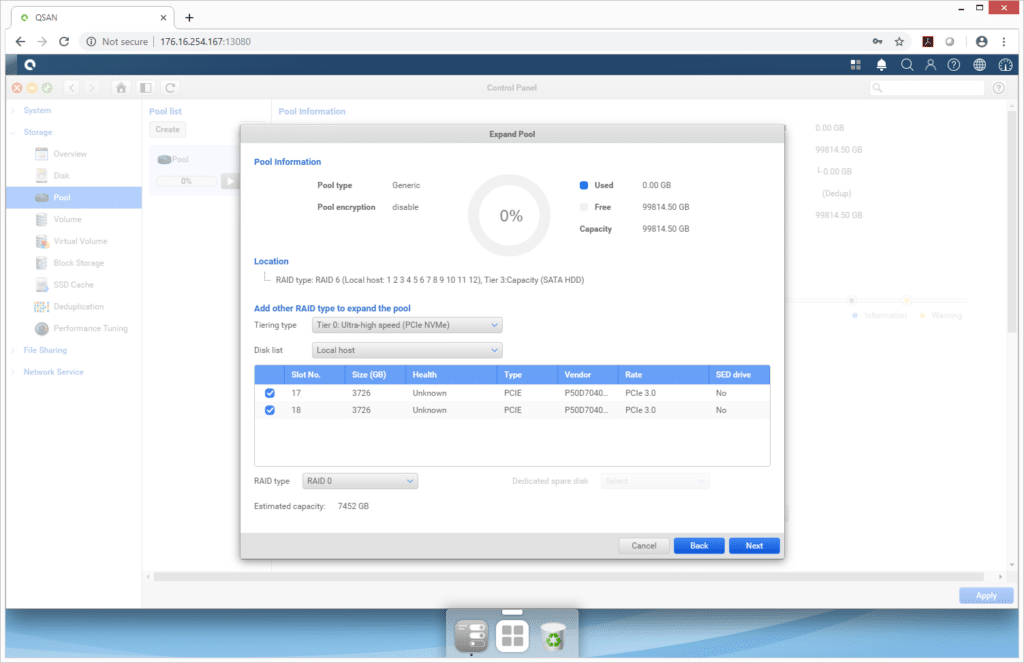Click the Create button in Pool list
Screen dimensions: 1024x663
pyautogui.click(x=167, y=129)
